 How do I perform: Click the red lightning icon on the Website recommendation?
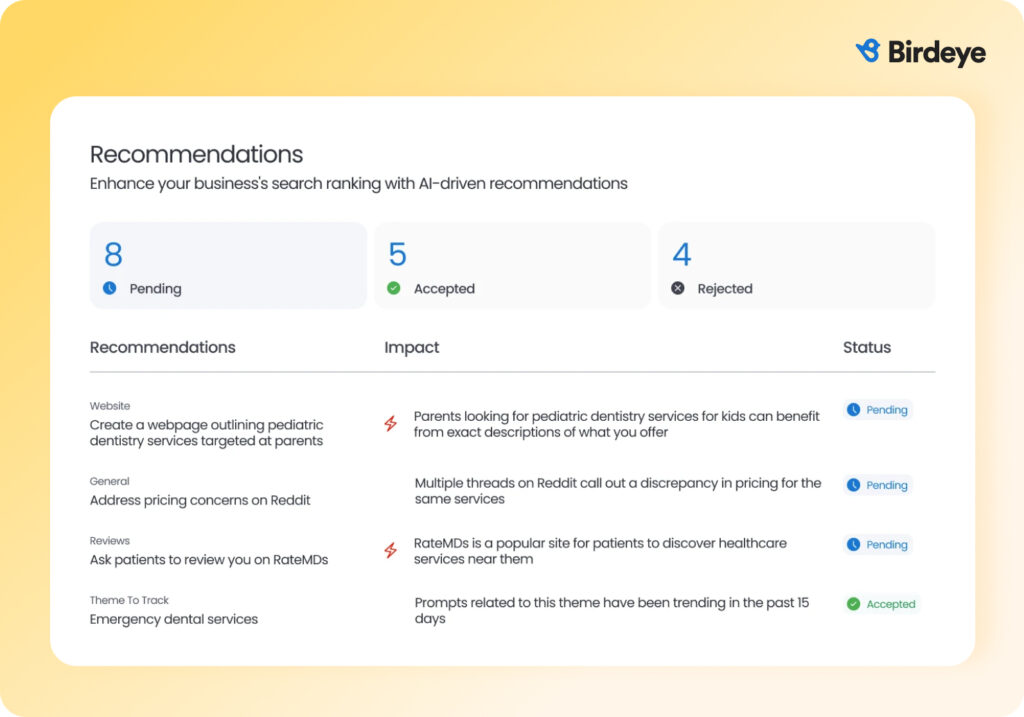391,424
